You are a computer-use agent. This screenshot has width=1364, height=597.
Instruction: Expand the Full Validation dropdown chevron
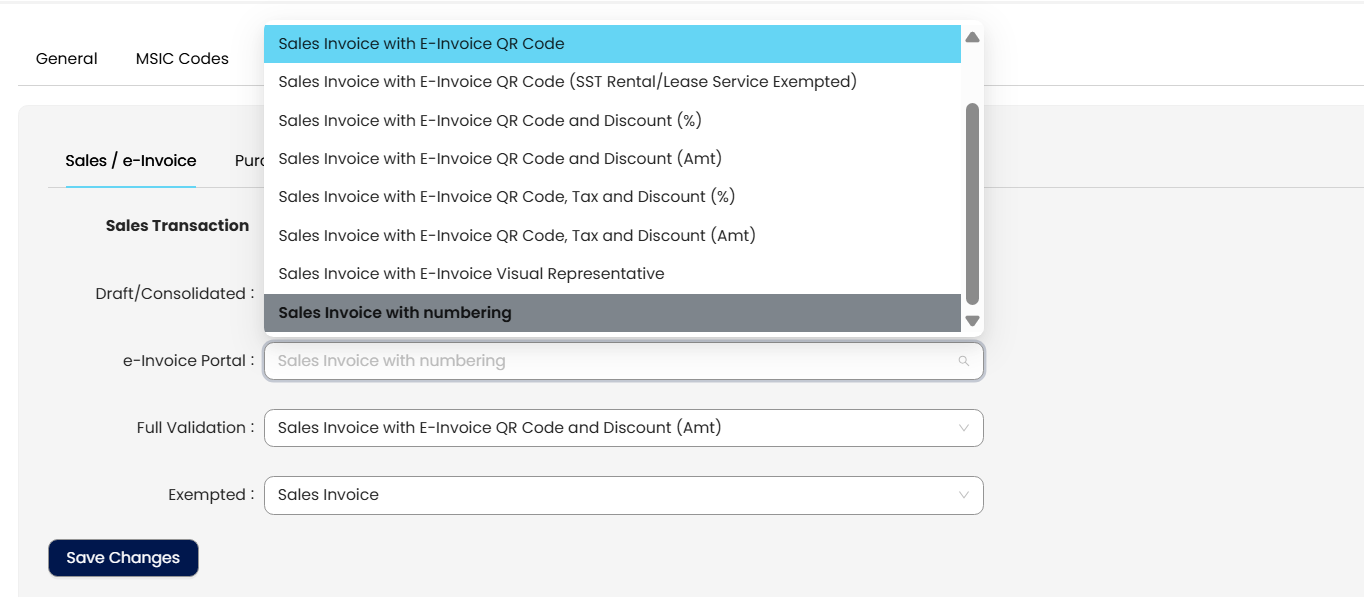[x=963, y=428]
